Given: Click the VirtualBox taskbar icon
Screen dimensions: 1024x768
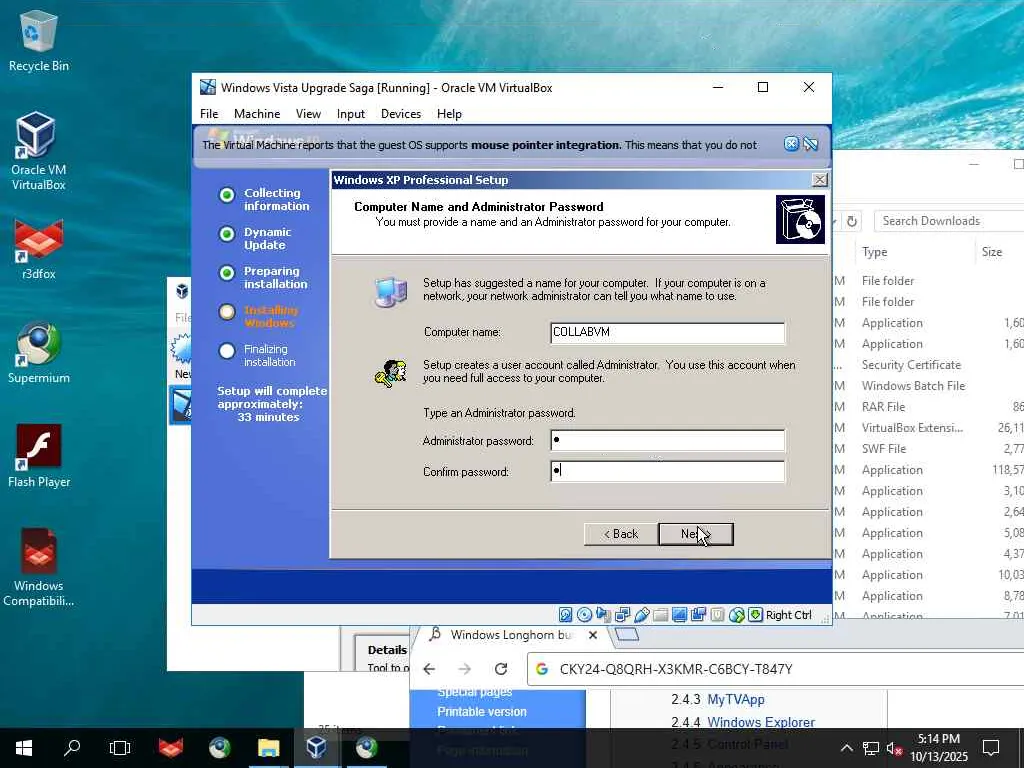Looking at the screenshot, I should (x=316, y=748).
